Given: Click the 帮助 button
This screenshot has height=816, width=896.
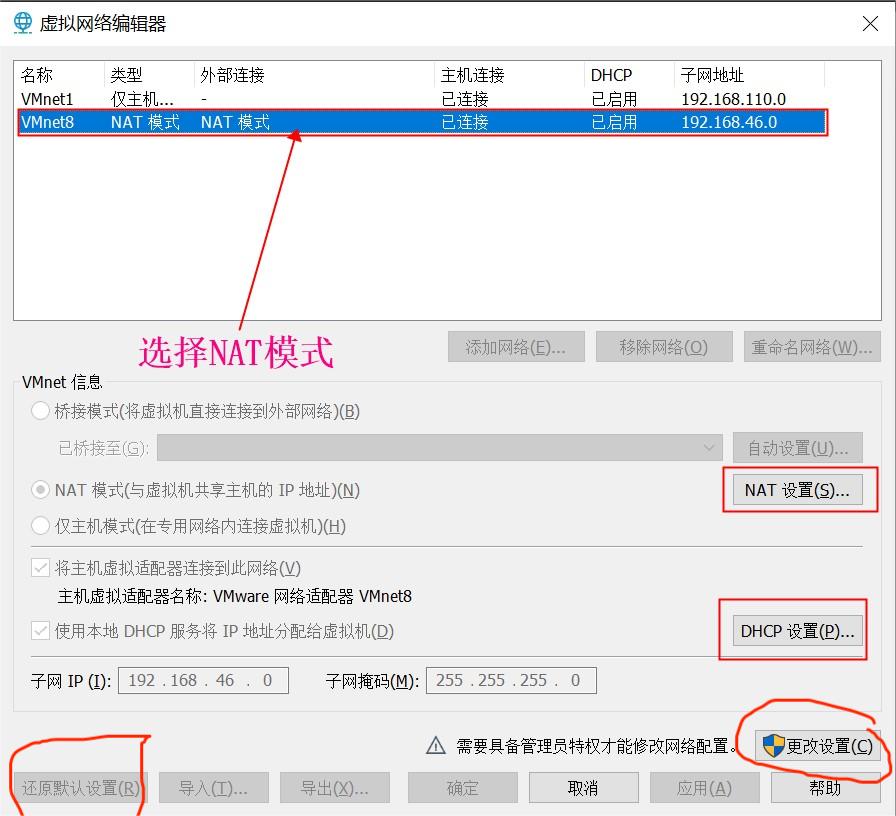Looking at the screenshot, I should pos(826,788).
